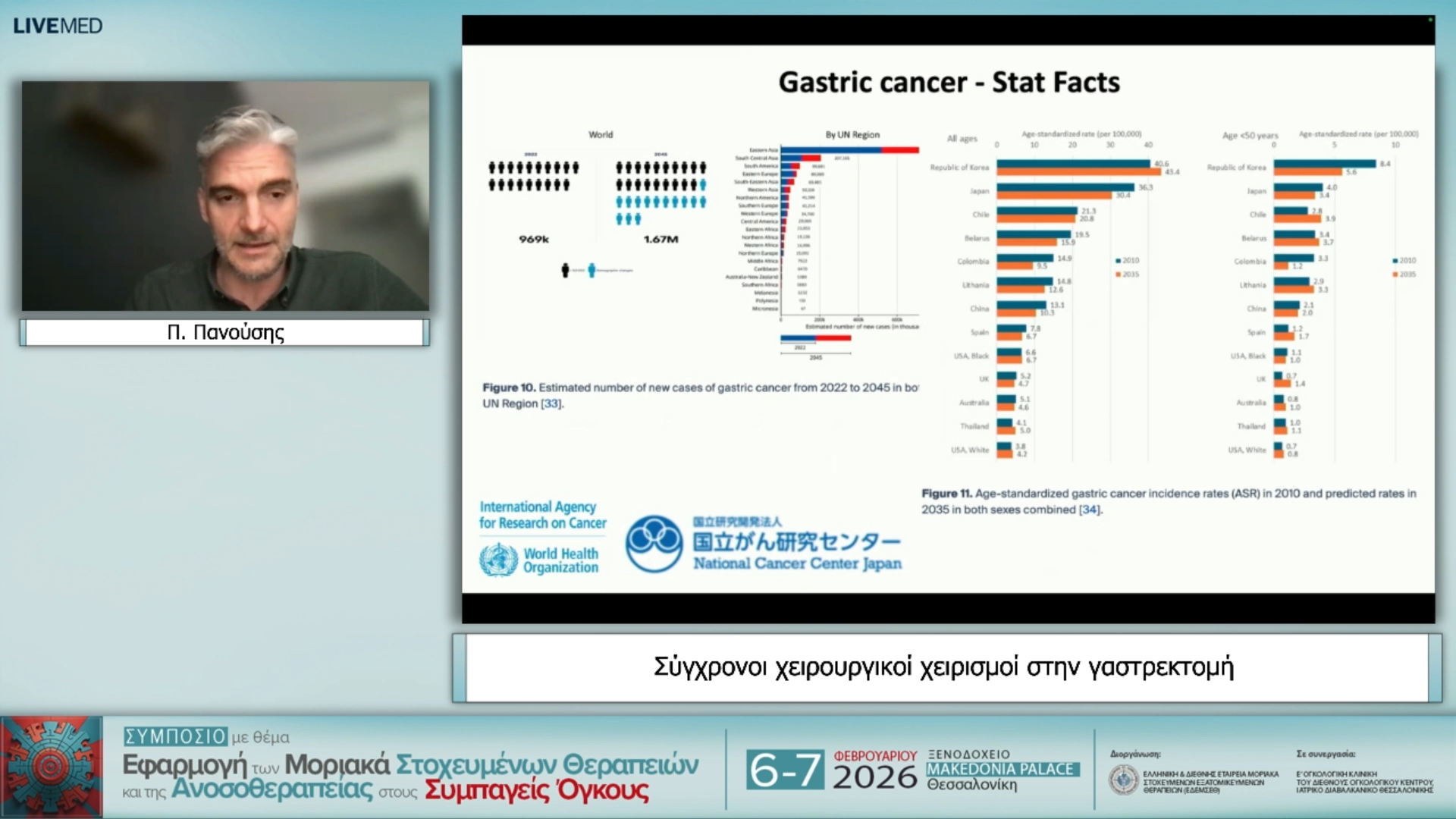This screenshot has height=819, width=1456.
Task: Click the blue 2010 legend swatch in the All ages chart
Action: point(1119,261)
